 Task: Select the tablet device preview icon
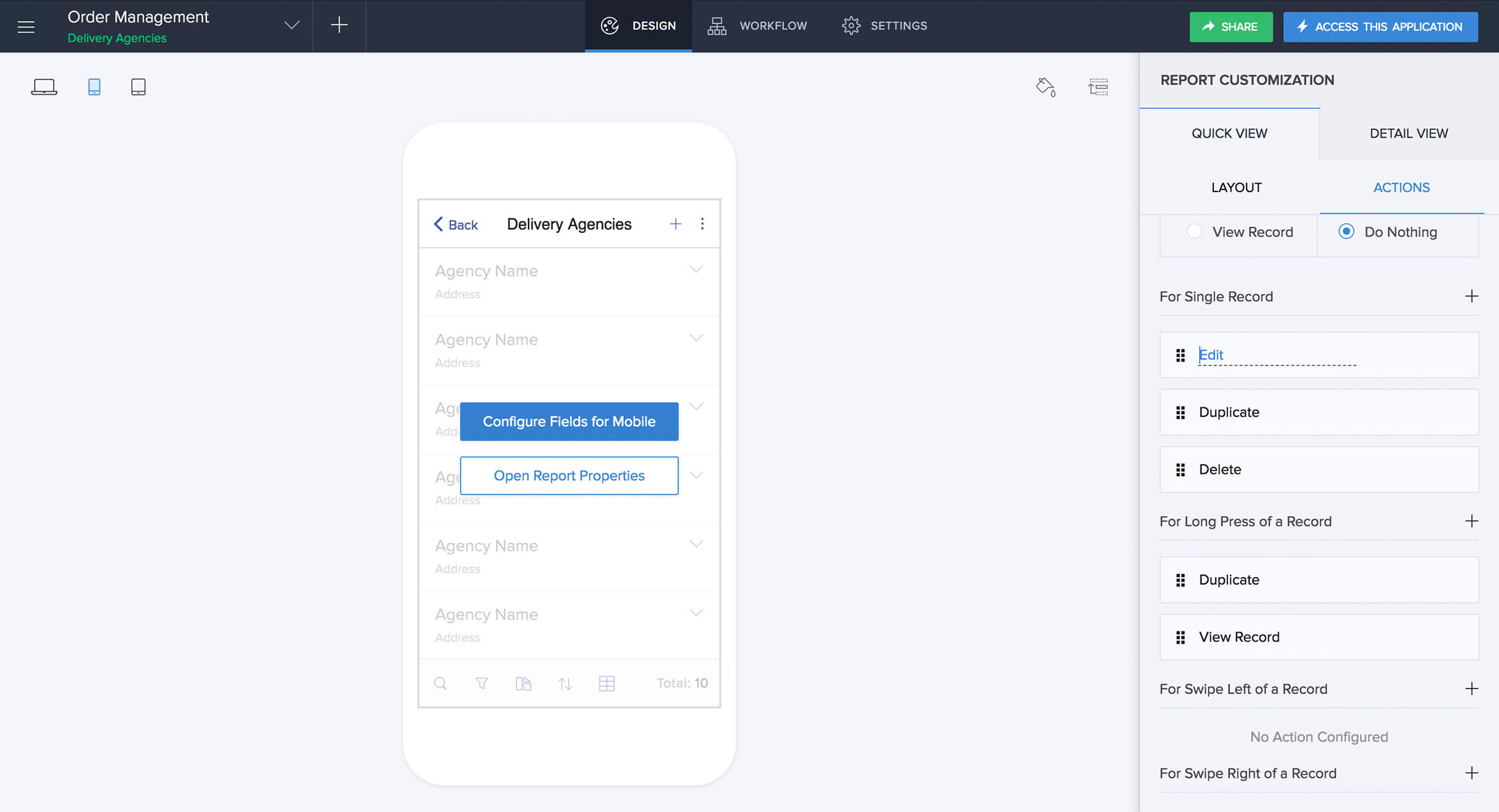(x=138, y=86)
